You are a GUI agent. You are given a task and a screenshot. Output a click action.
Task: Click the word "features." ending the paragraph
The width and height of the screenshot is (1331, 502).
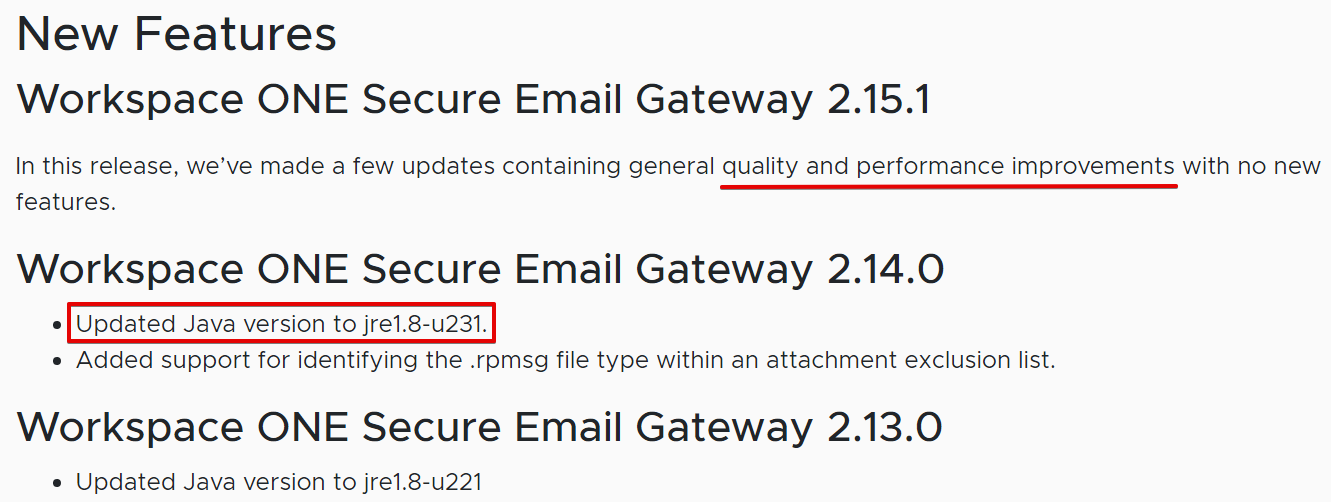[66, 202]
